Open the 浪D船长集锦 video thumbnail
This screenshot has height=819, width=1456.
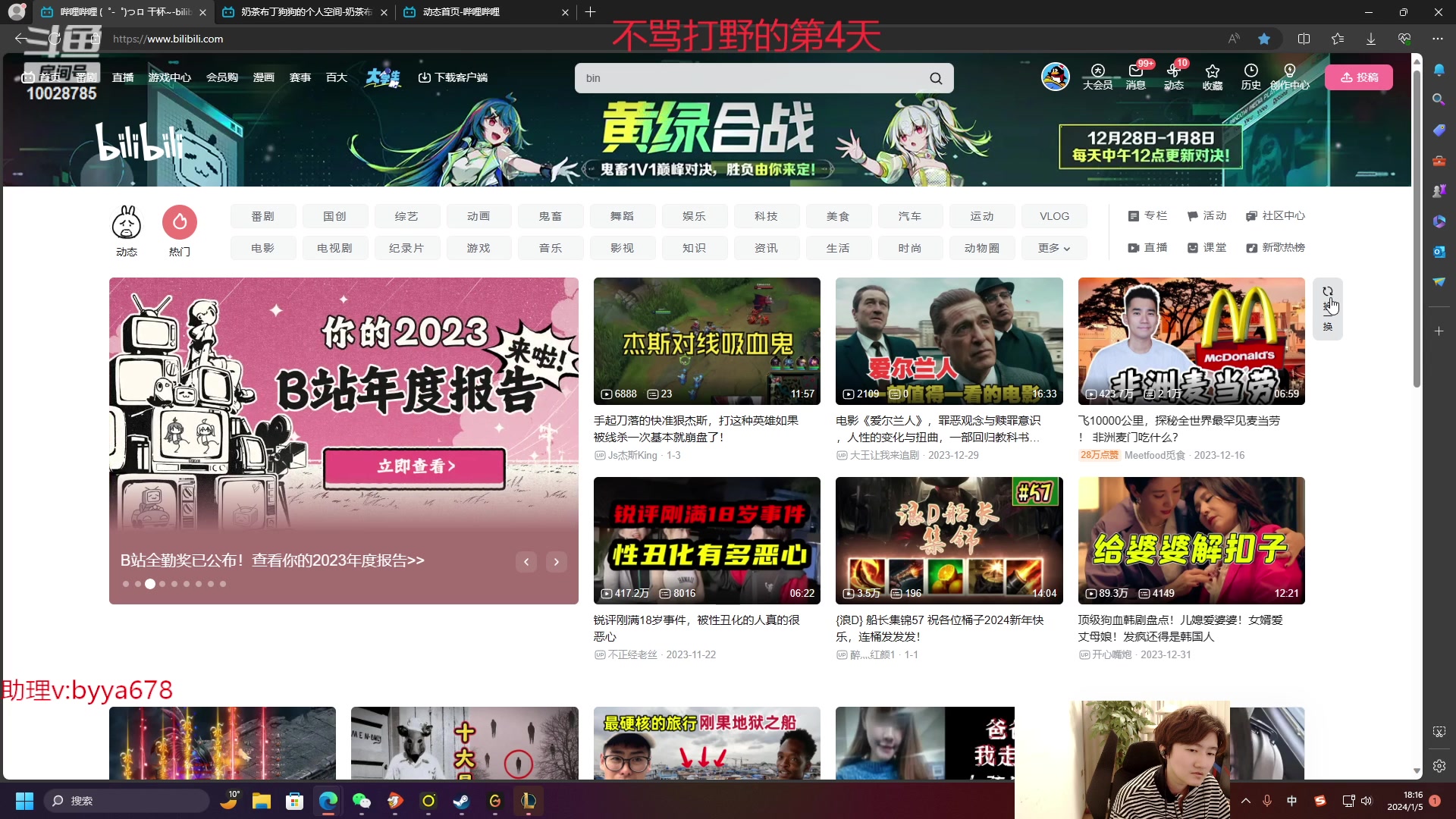click(x=949, y=541)
